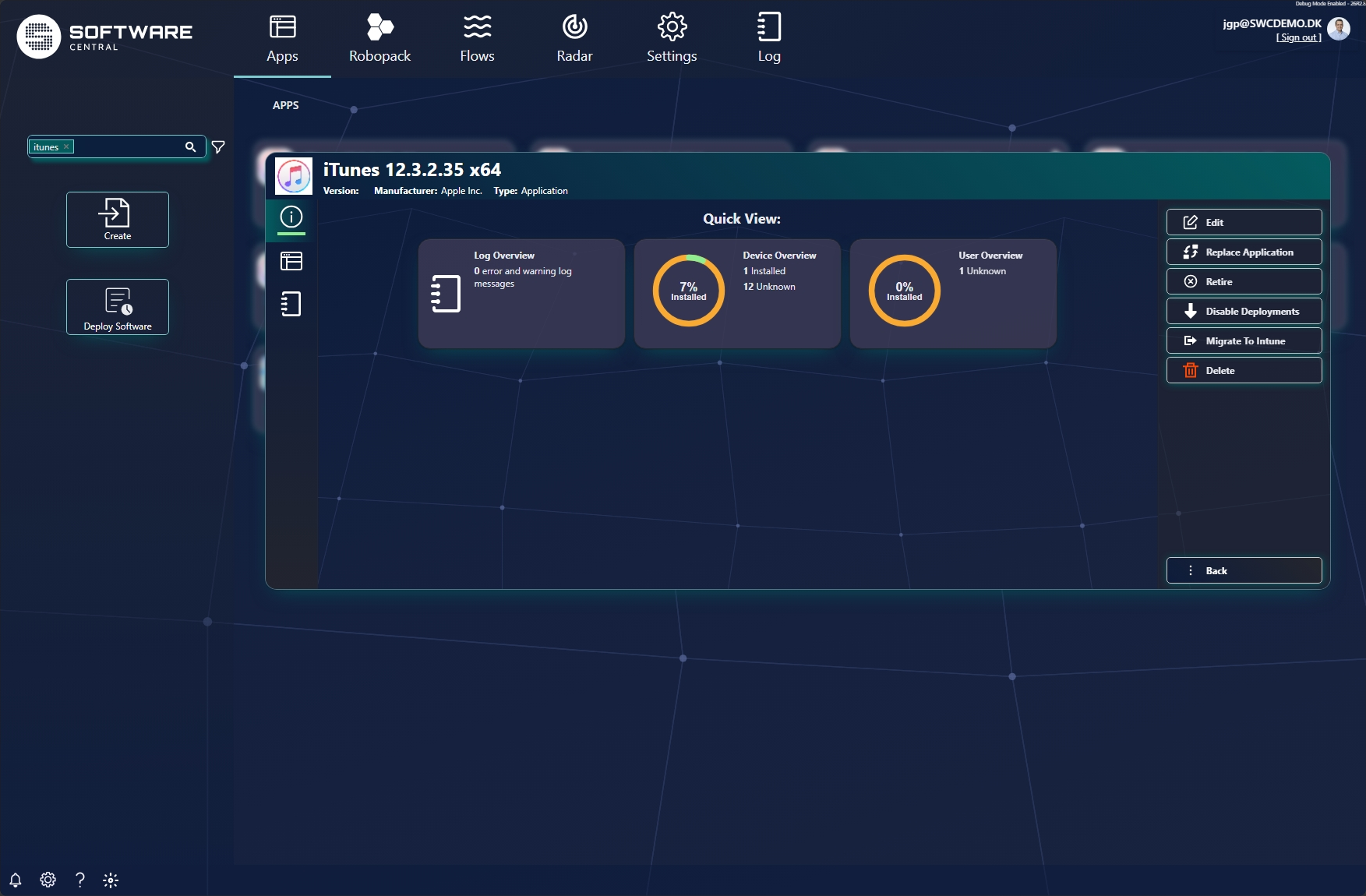
Task: Click the jgp@SWCDEMO.DK username
Action: 1272,23
